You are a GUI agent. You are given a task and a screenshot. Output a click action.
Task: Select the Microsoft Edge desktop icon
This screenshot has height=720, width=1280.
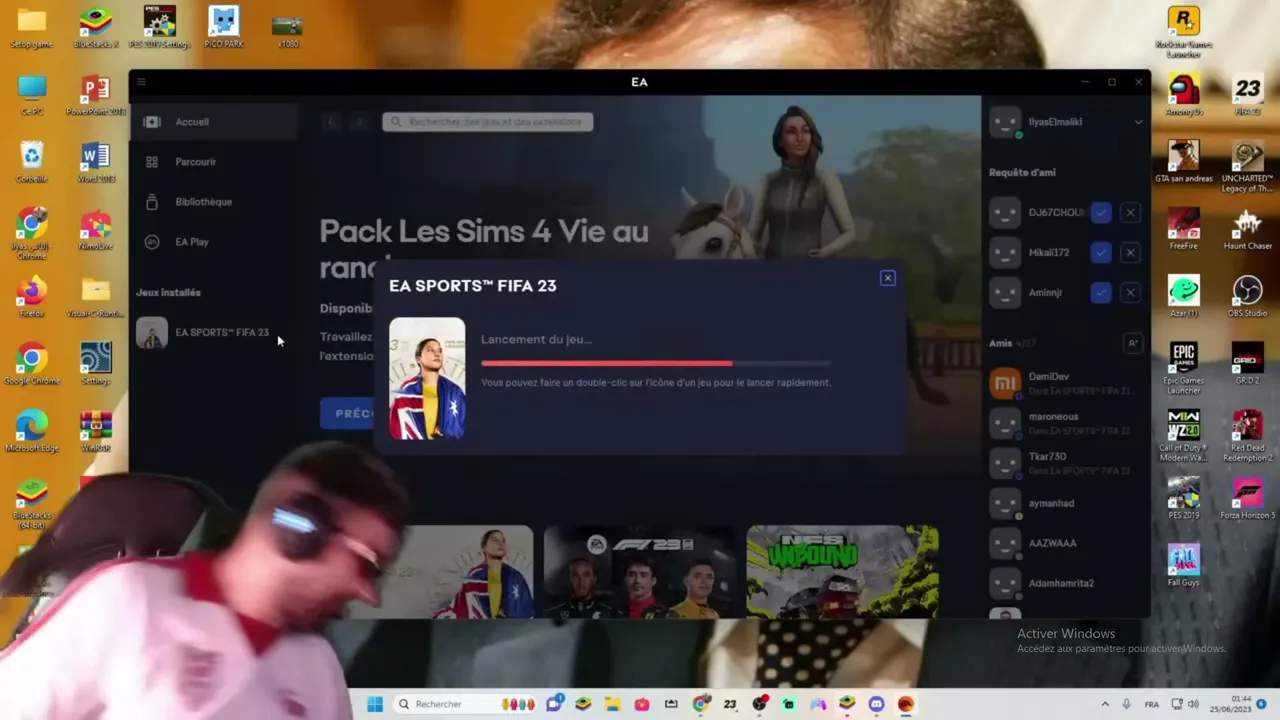coord(32,432)
